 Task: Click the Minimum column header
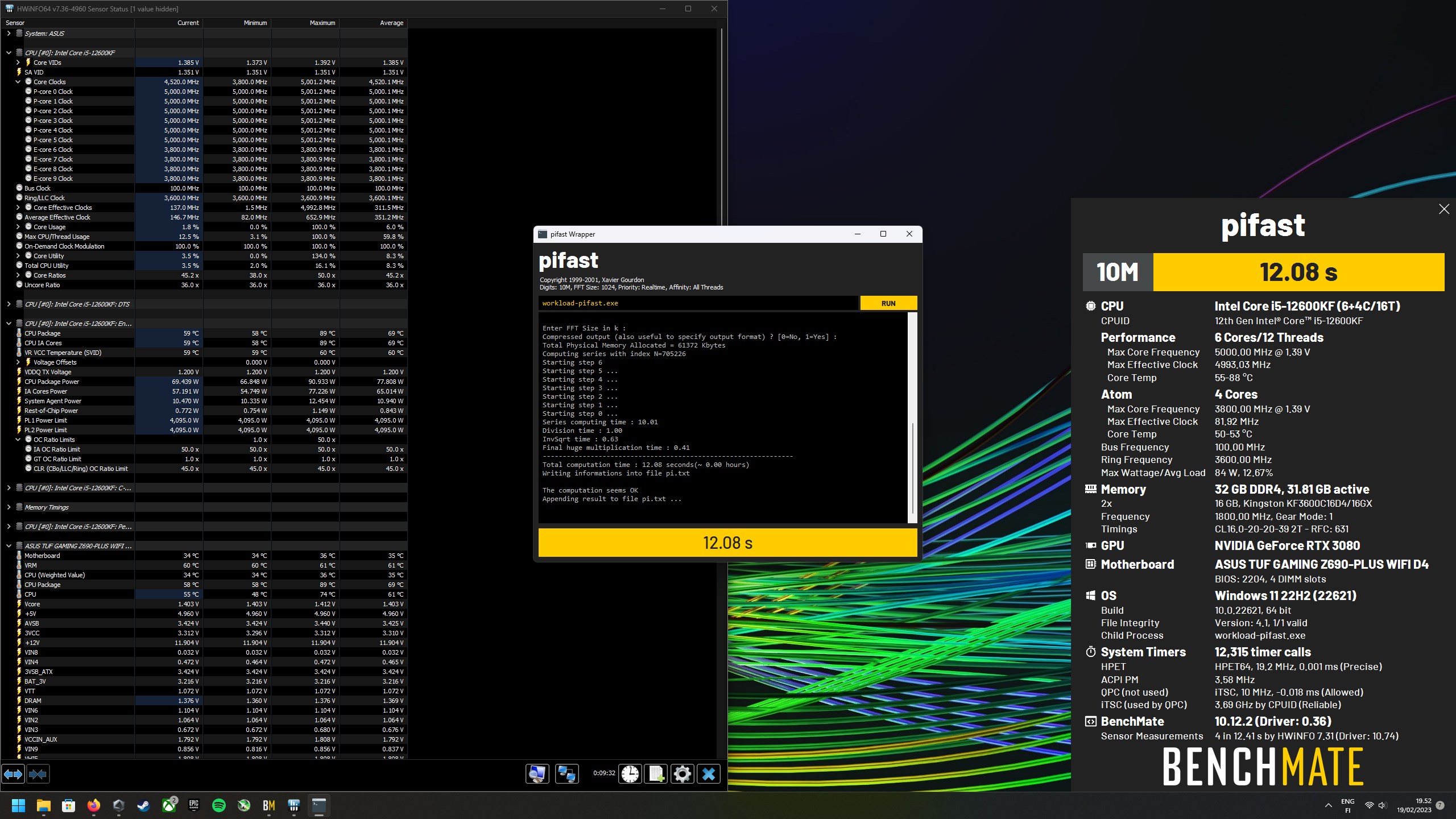[237, 23]
